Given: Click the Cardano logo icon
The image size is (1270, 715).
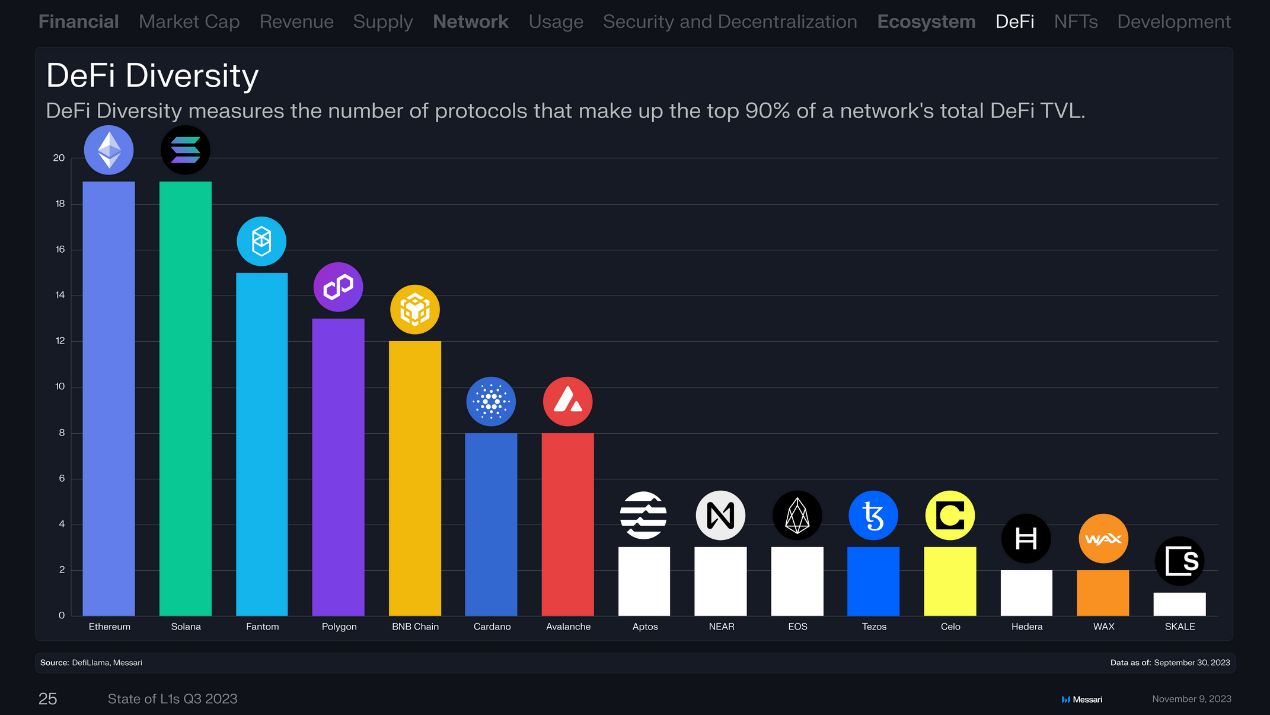Looking at the screenshot, I should pyautogui.click(x=491, y=402).
